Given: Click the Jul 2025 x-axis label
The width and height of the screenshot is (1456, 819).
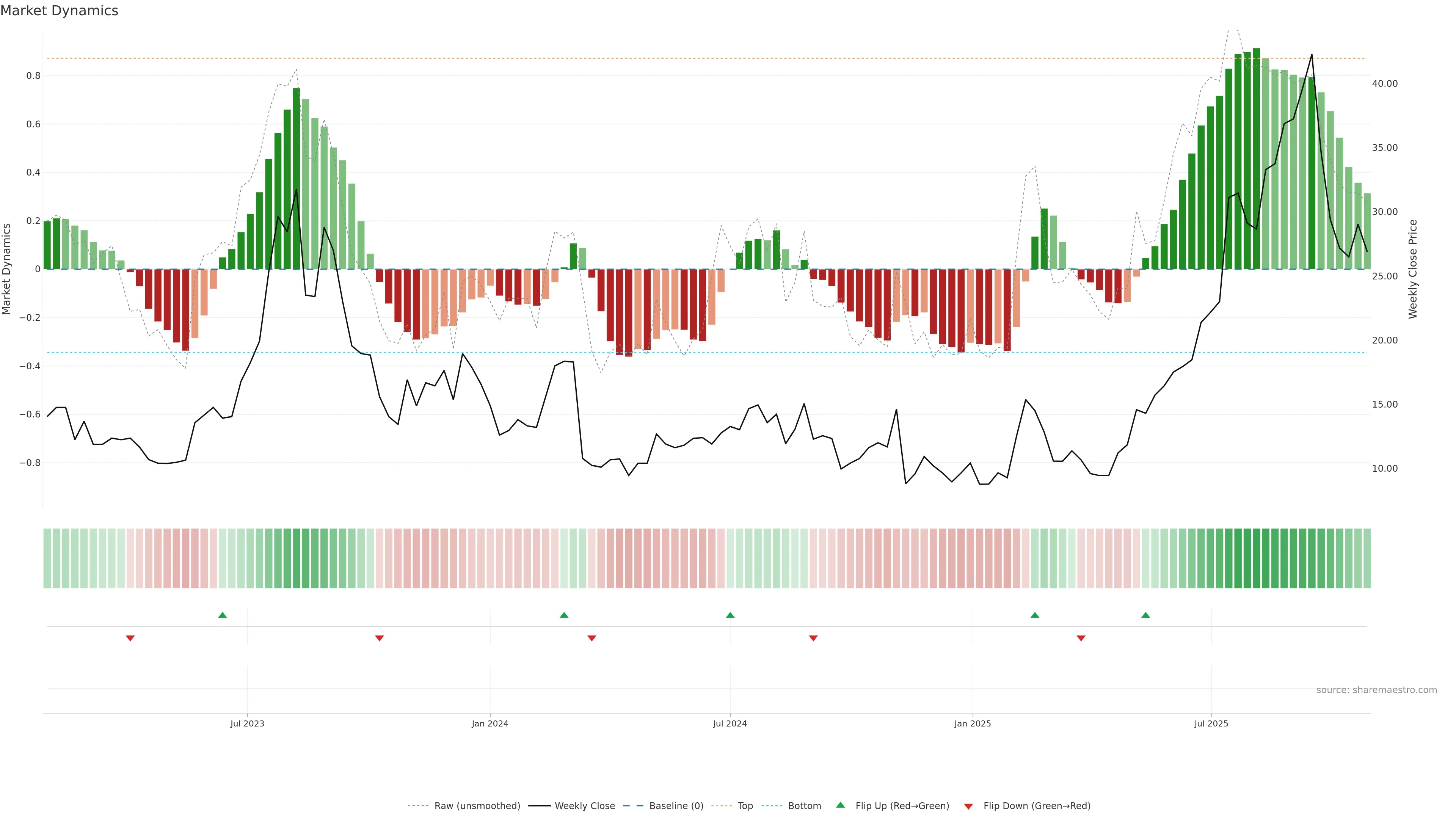Looking at the screenshot, I should click(1211, 723).
